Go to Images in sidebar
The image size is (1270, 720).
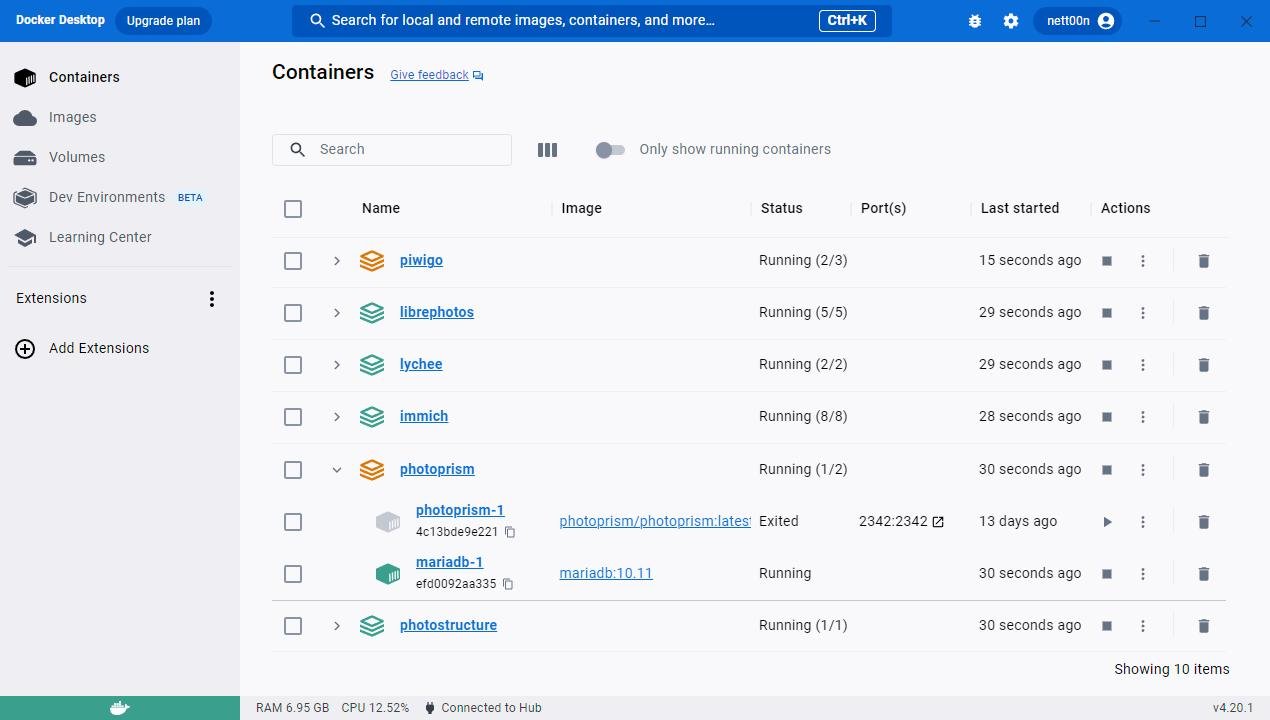click(72, 117)
